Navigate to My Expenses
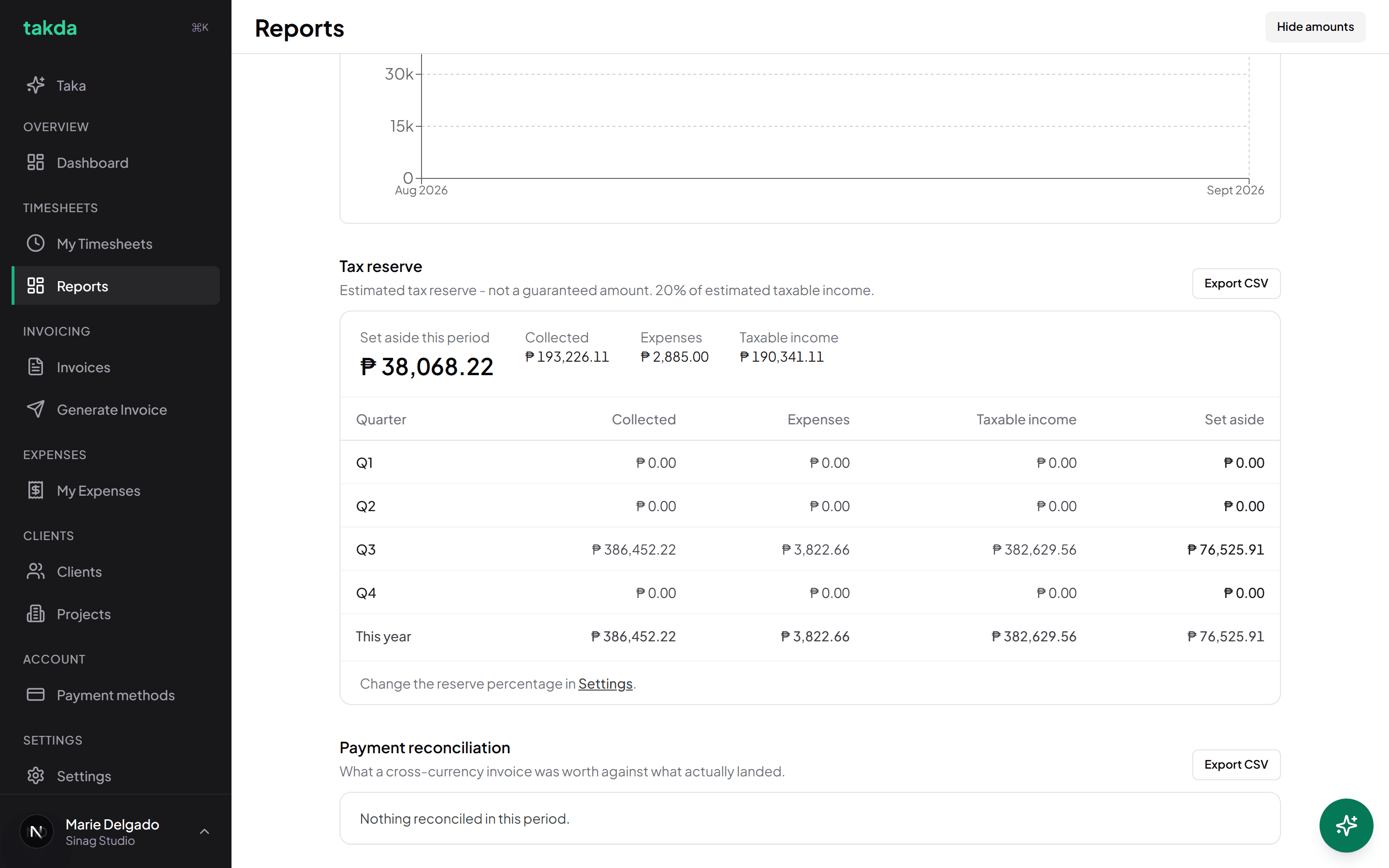The width and height of the screenshot is (1389, 868). coord(115,490)
